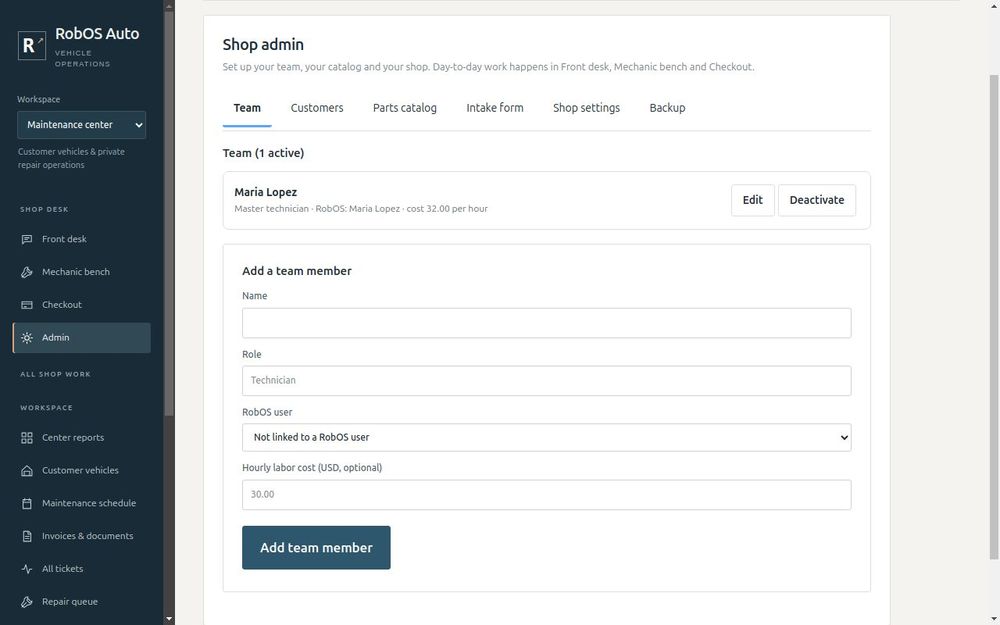Go to Mechanic bench
This screenshot has height=625, width=1000.
pos(82,272)
